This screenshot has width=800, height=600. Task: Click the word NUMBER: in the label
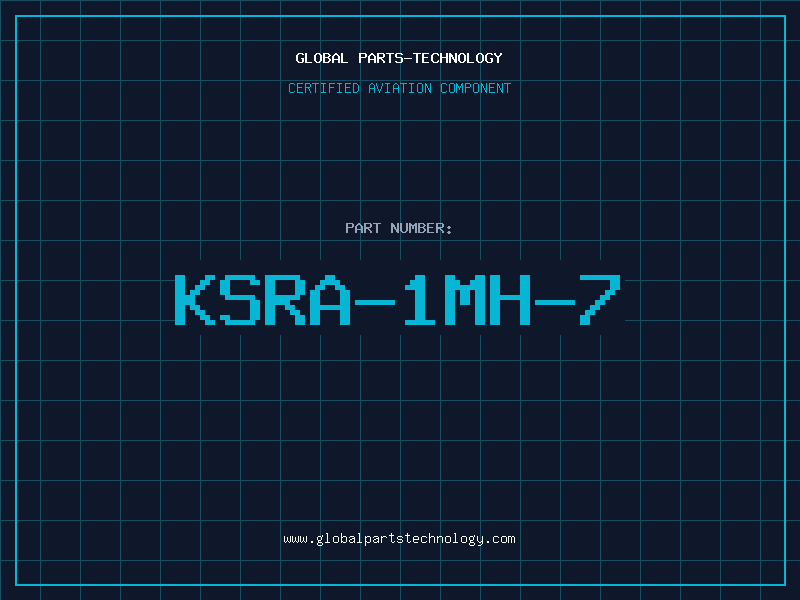[421, 228]
